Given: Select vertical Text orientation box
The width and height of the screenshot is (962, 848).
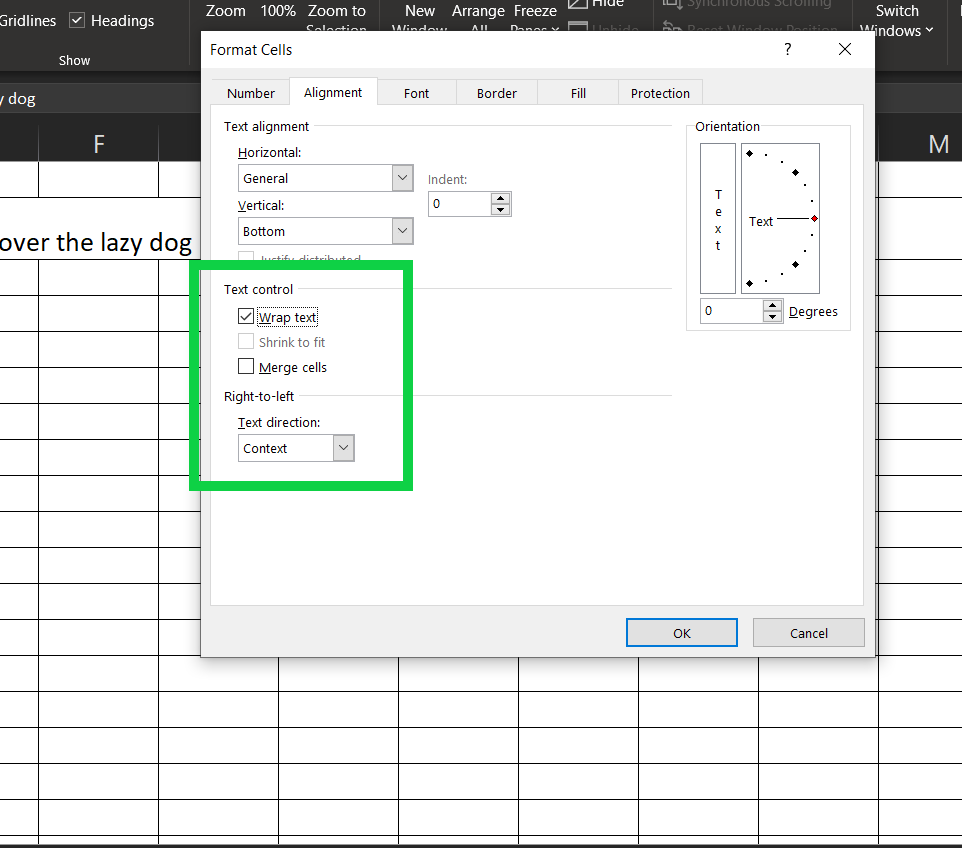Looking at the screenshot, I should (x=718, y=218).
